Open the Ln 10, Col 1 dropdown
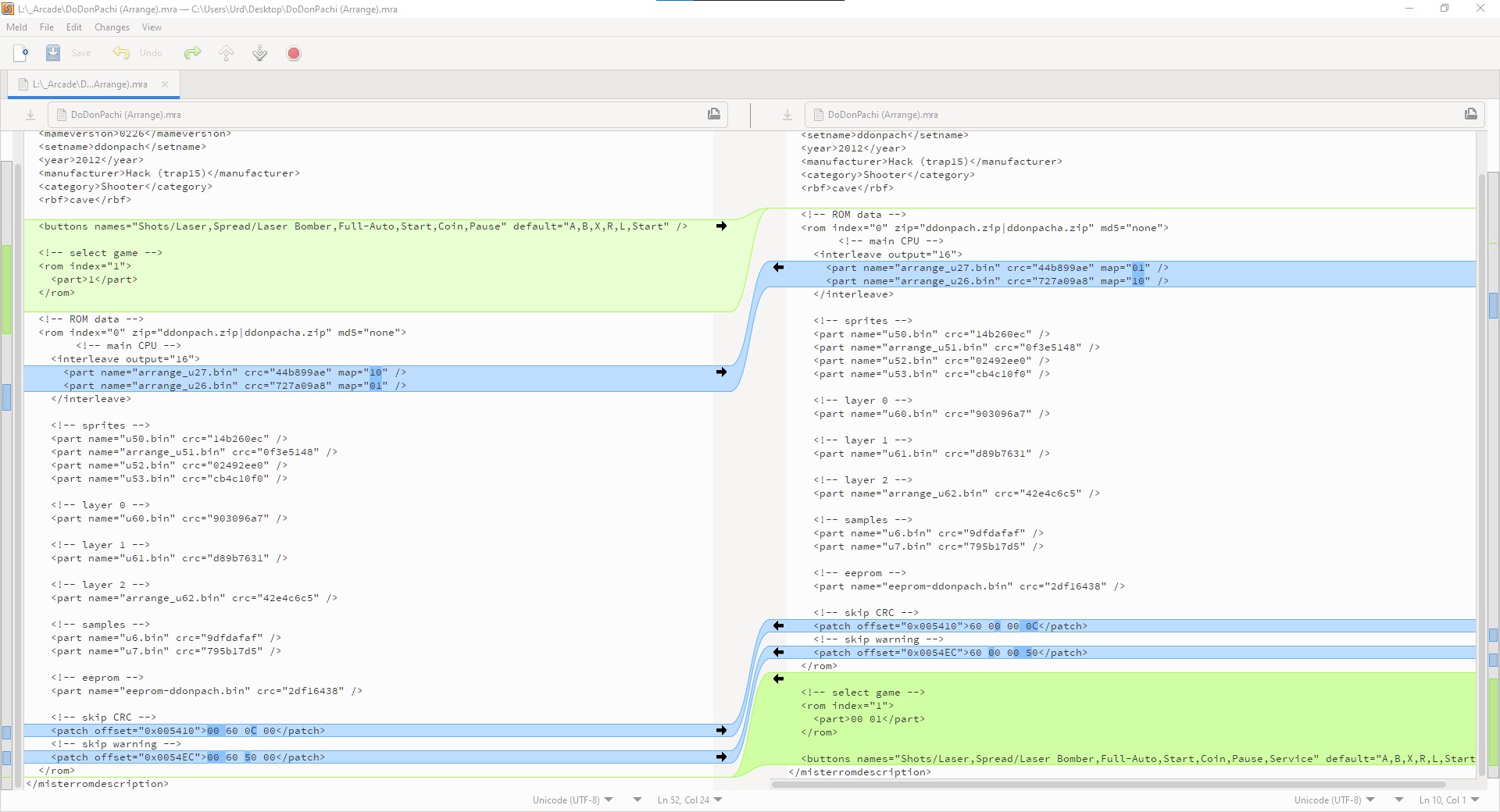The image size is (1500, 812). (1449, 800)
